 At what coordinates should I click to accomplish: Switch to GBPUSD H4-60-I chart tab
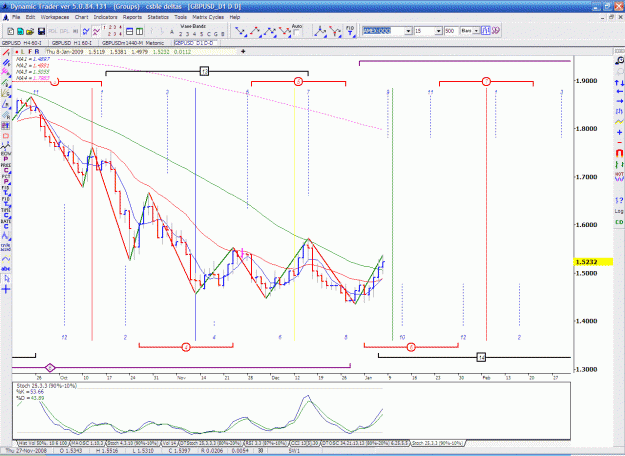point(24,43)
